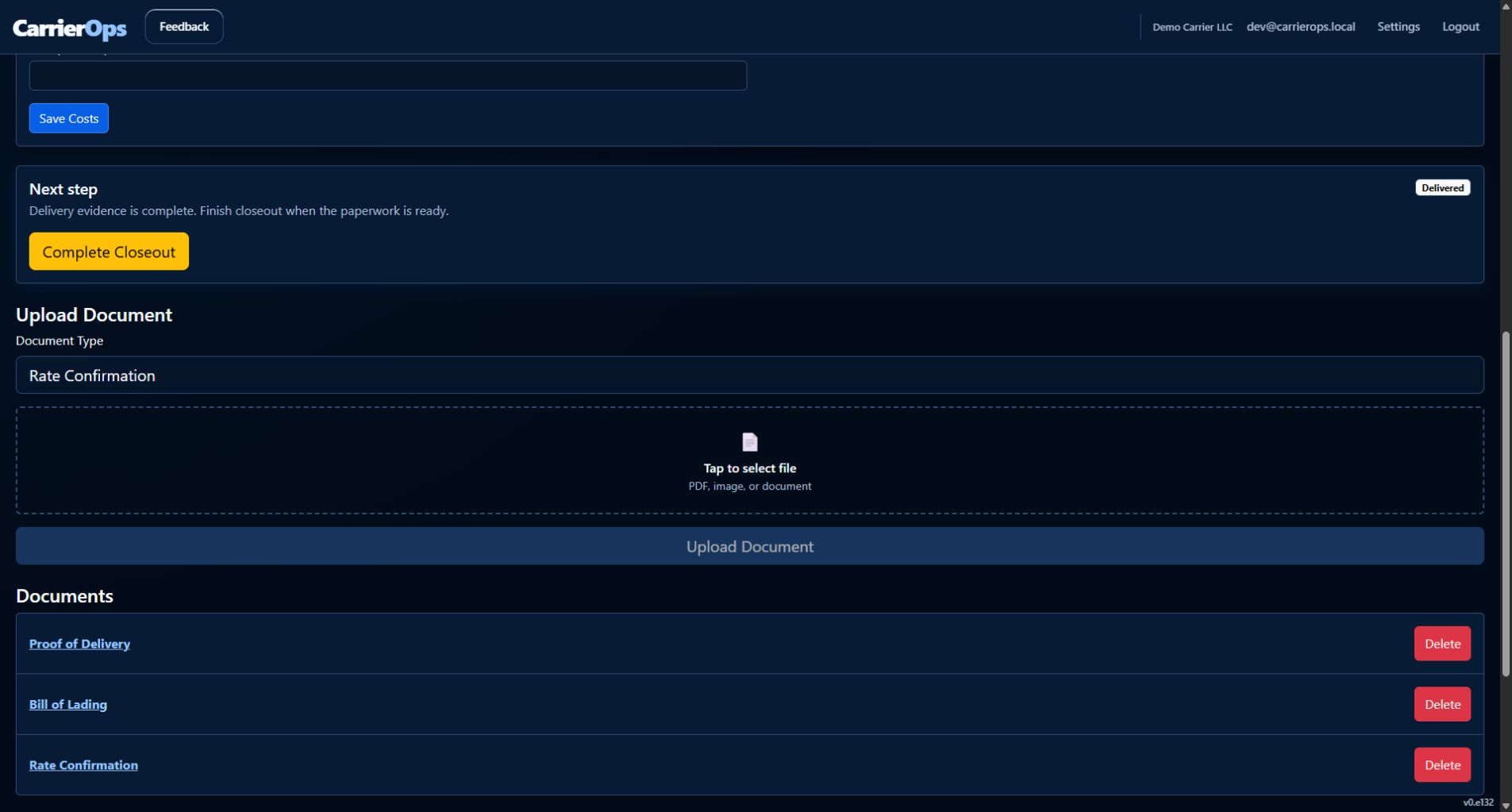Delete the Bill of Lading document
The width and height of the screenshot is (1512, 812).
click(1442, 704)
